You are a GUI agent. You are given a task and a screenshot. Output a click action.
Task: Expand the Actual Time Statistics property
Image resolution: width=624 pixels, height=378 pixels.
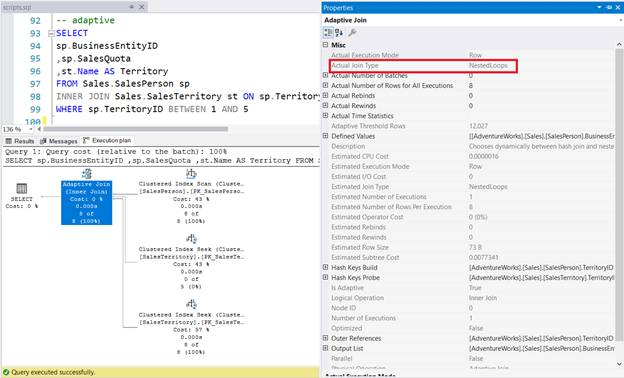(326, 115)
